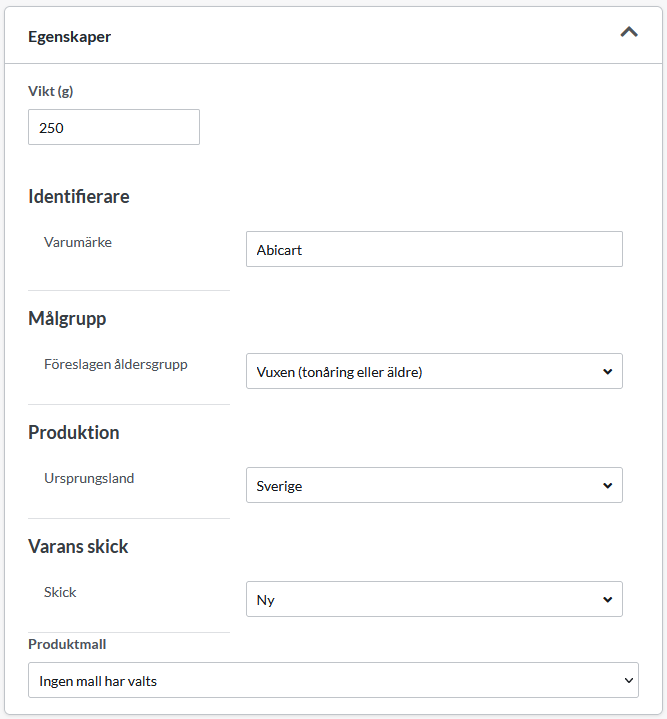The width and height of the screenshot is (667, 719).
Task: Click the Varumärke label
Action: tap(78, 242)
